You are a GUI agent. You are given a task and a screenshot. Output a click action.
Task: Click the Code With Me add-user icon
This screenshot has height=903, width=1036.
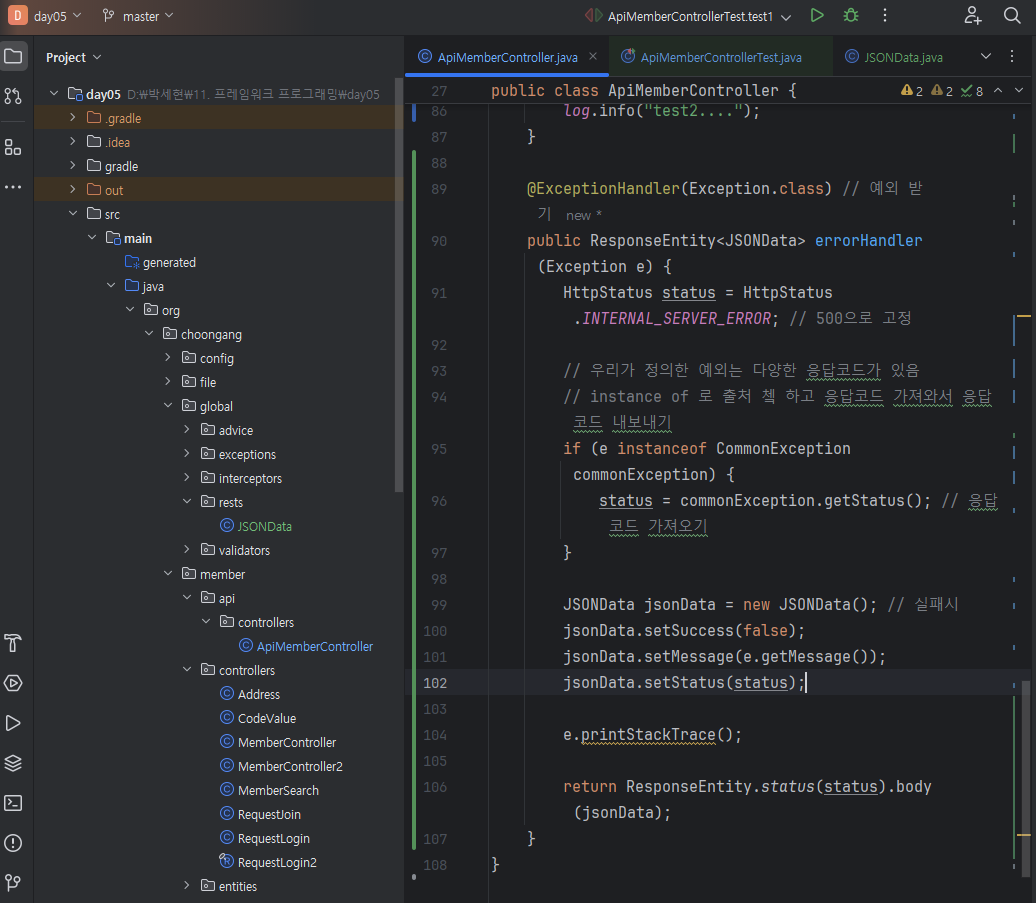tap(973, 16)
